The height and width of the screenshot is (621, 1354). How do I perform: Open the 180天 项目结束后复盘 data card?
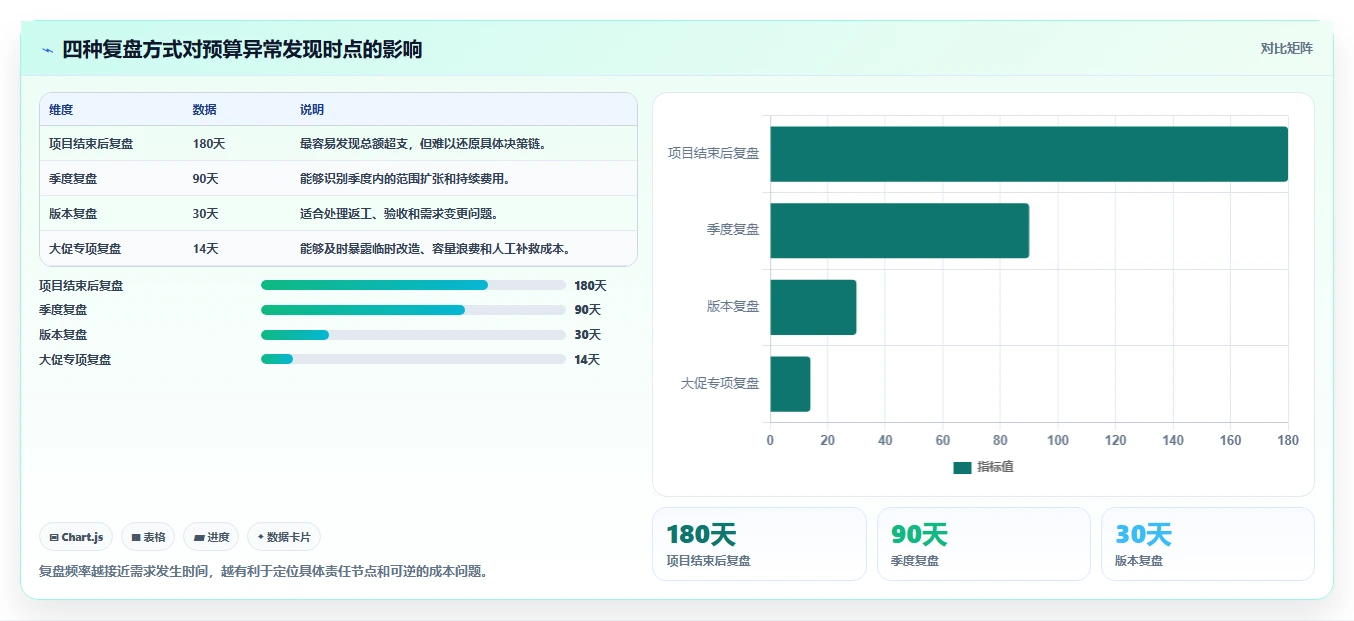click(759, 544)
